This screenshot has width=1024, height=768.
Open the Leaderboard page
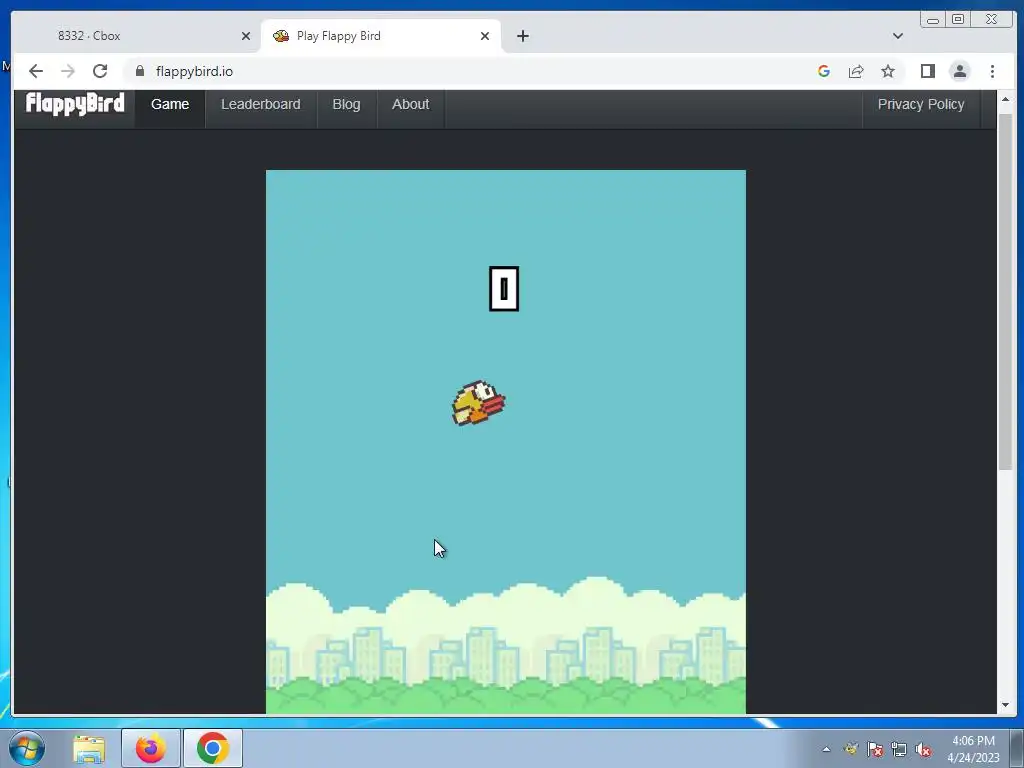coord(261,104)
